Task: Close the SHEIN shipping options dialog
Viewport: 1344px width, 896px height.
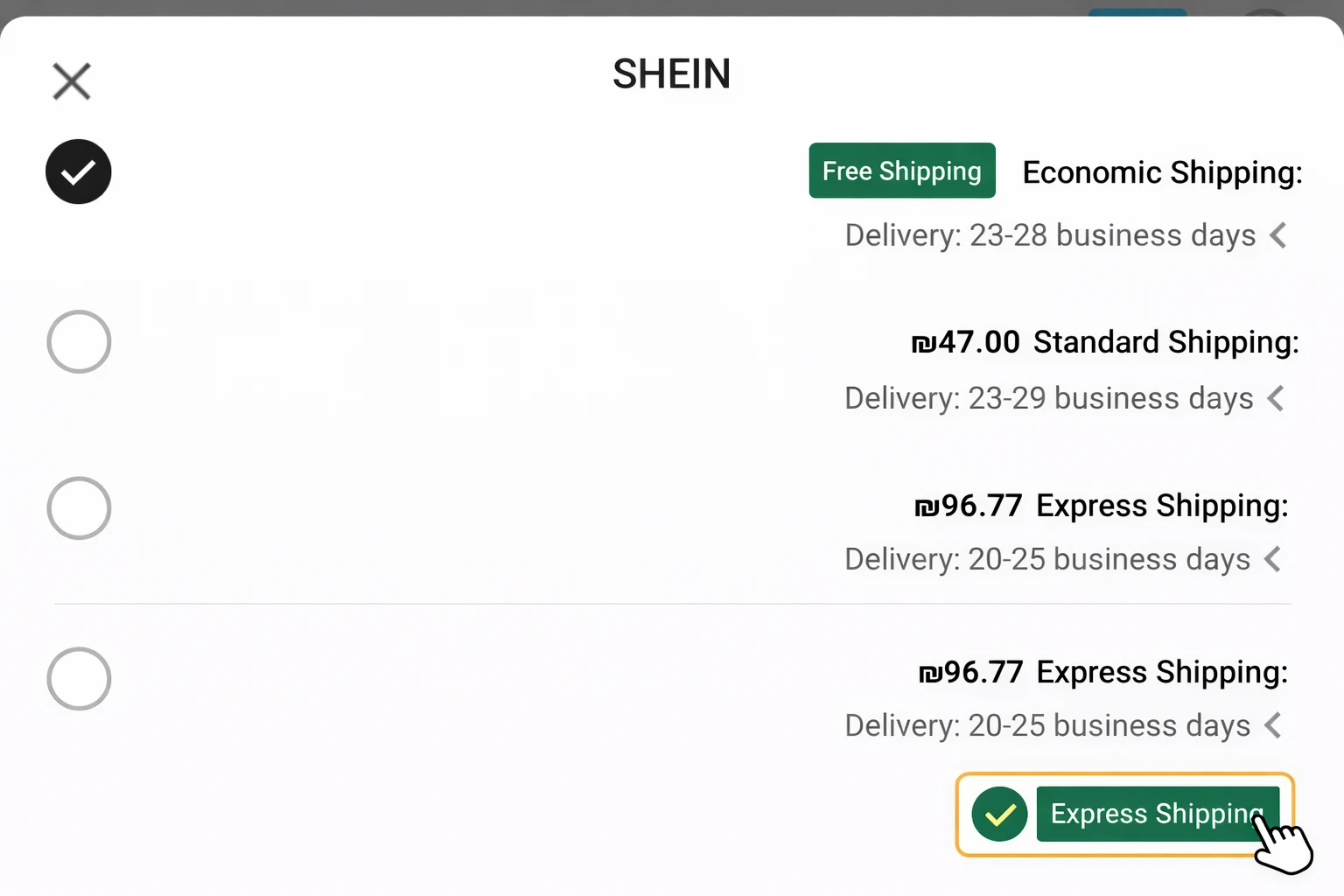Action: pos(71,80)
